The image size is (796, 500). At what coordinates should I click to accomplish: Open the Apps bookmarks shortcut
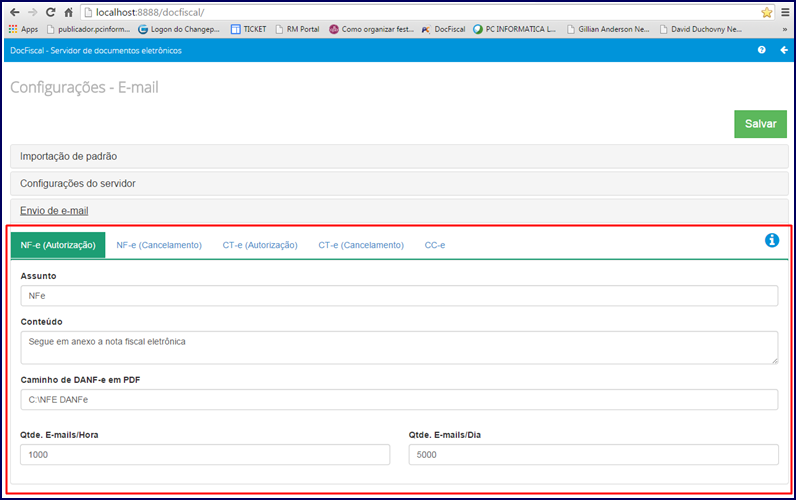pyautogui.click(x=23, y=29)
